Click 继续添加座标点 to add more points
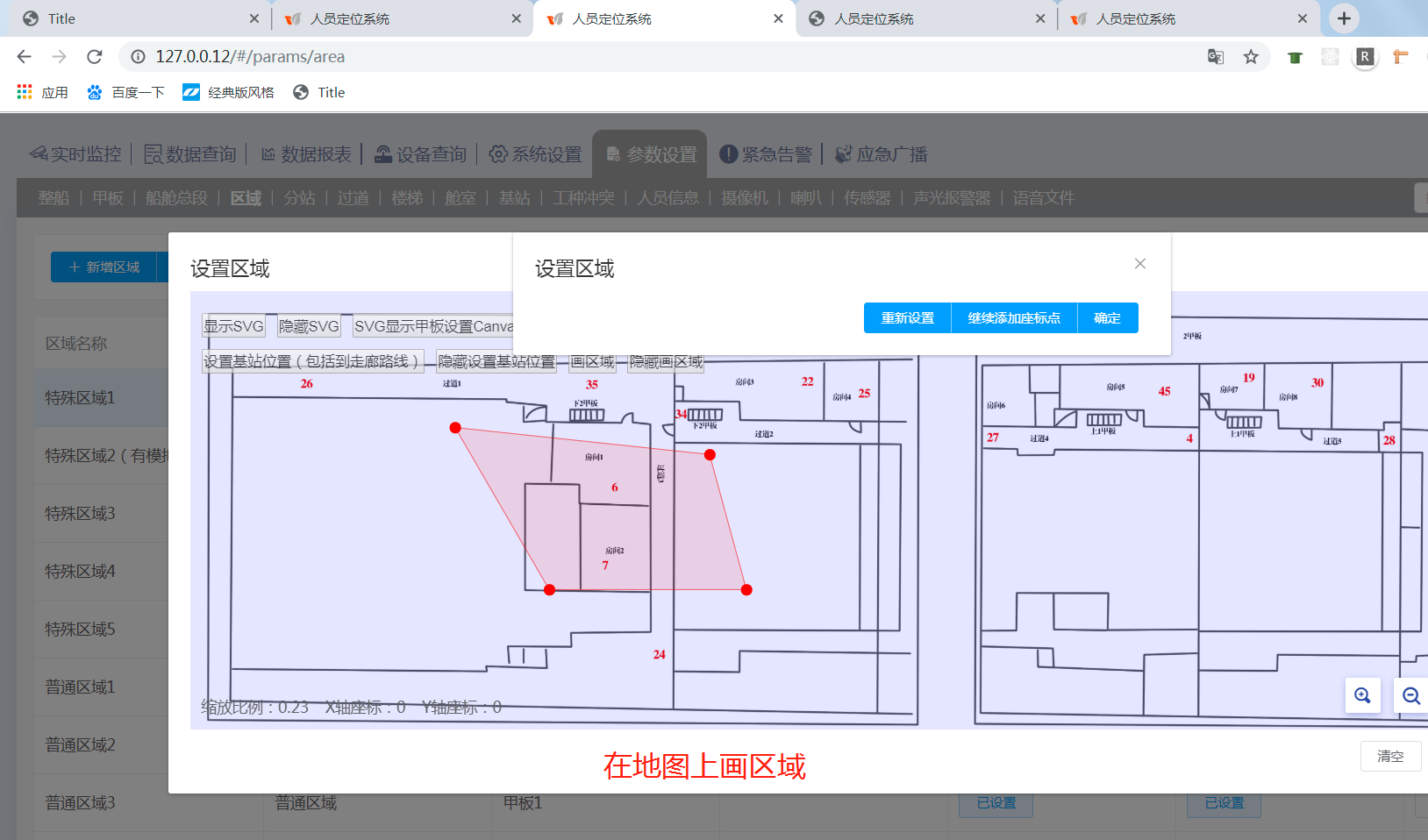The height and width of the screenshot is (840, 1428). [x=1014, y=318]
